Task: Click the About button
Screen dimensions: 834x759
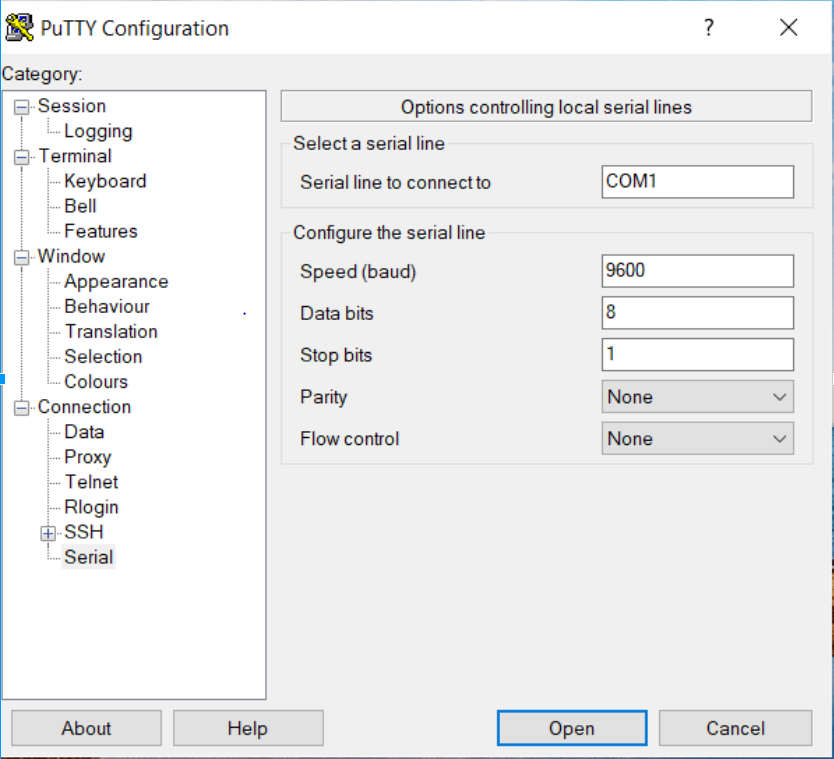Action: 86,728
